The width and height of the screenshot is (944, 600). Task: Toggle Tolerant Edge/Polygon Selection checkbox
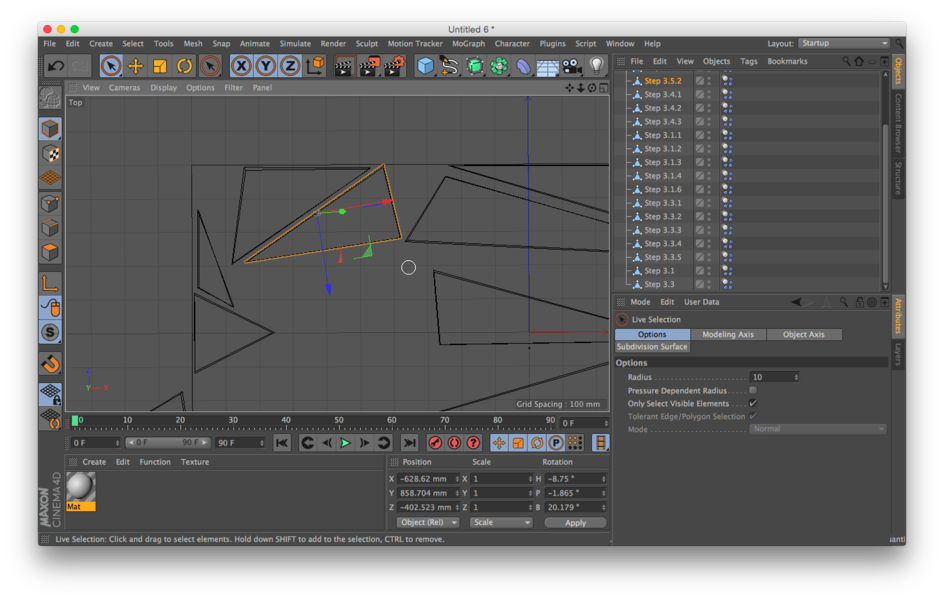[x=753, y=416]
